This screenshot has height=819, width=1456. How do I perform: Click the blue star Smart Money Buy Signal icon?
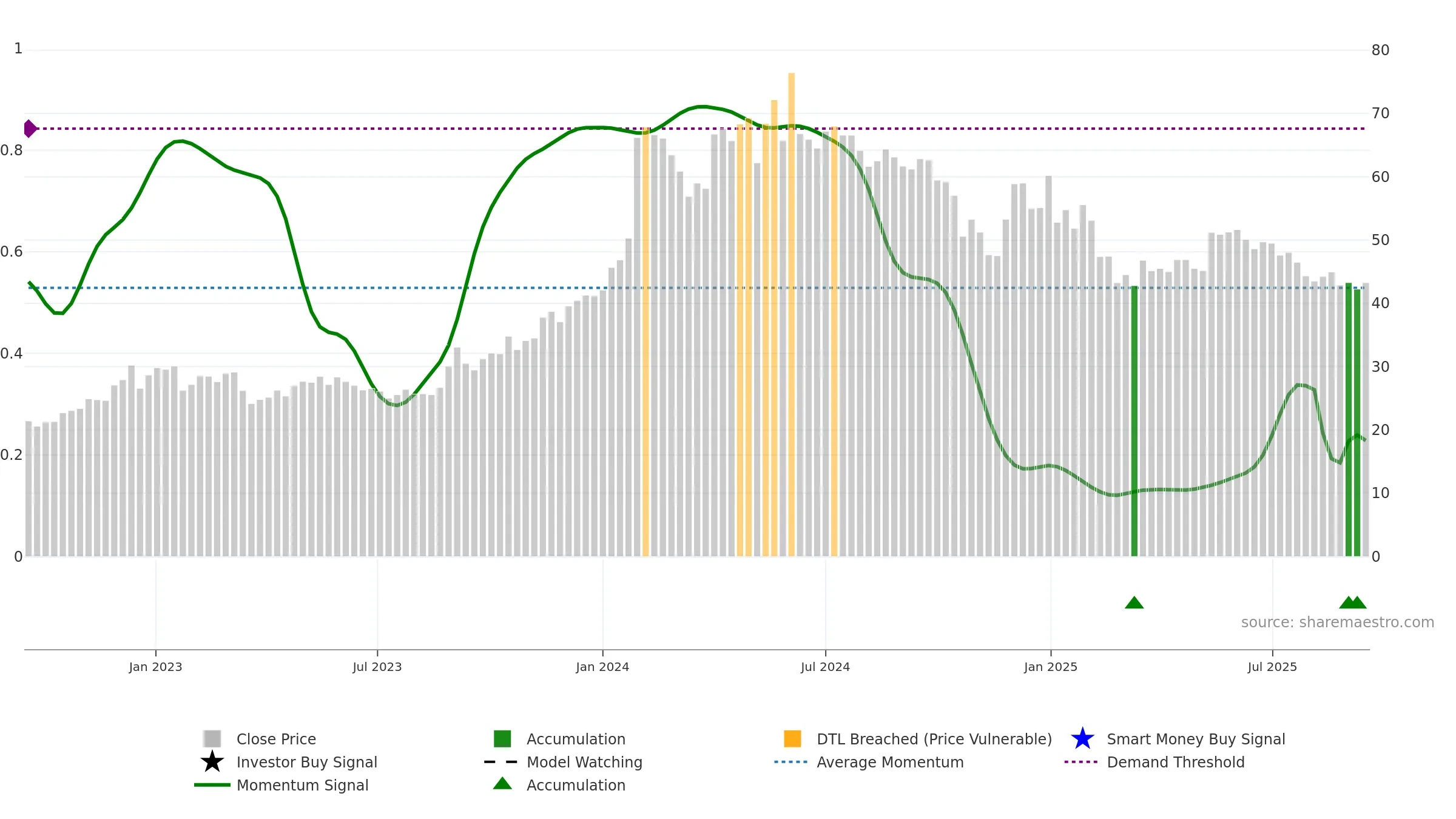click(1082, 738)
